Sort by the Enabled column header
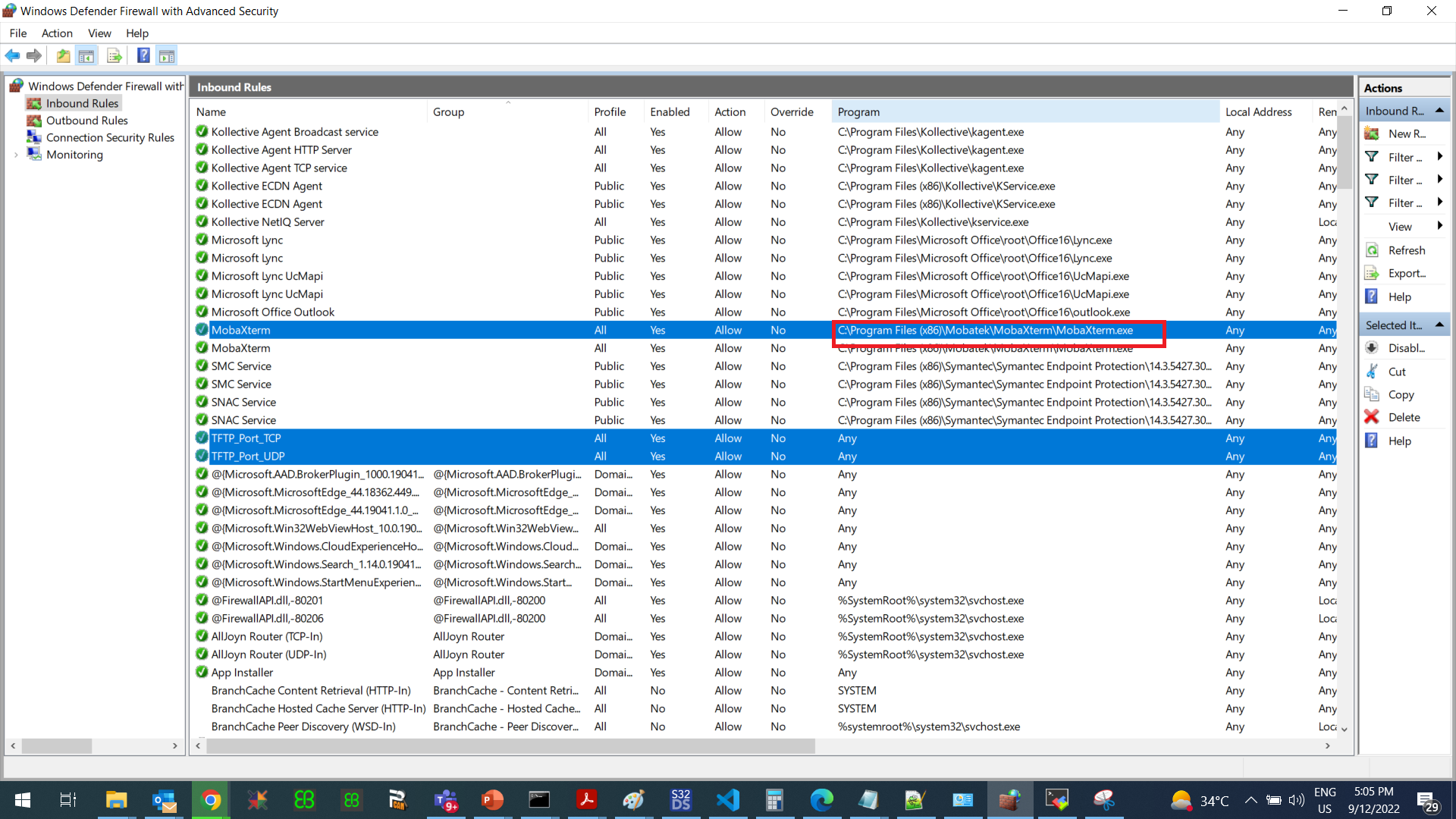 (676, 111)
